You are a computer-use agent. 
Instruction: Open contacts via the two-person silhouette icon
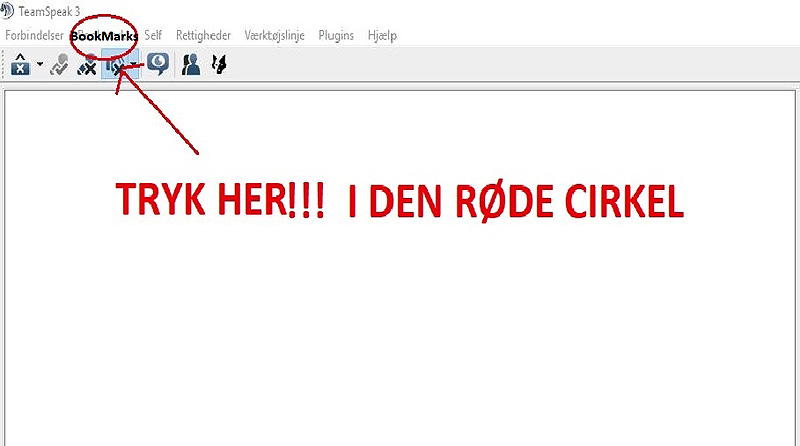(191, 66)
